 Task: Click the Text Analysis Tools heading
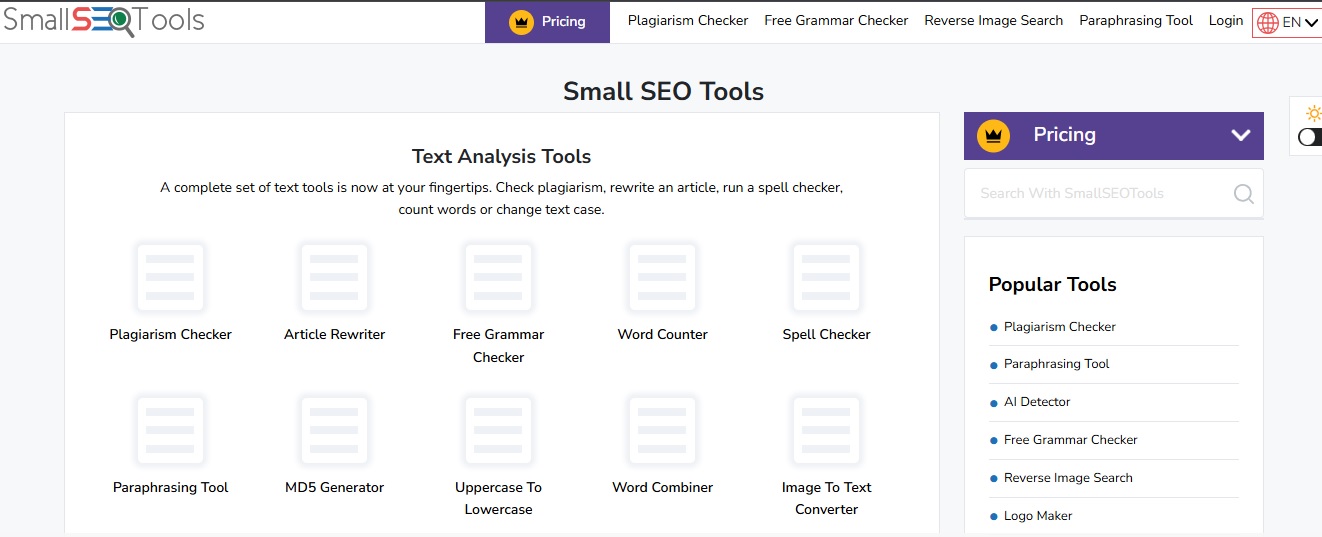pos(501,156)
